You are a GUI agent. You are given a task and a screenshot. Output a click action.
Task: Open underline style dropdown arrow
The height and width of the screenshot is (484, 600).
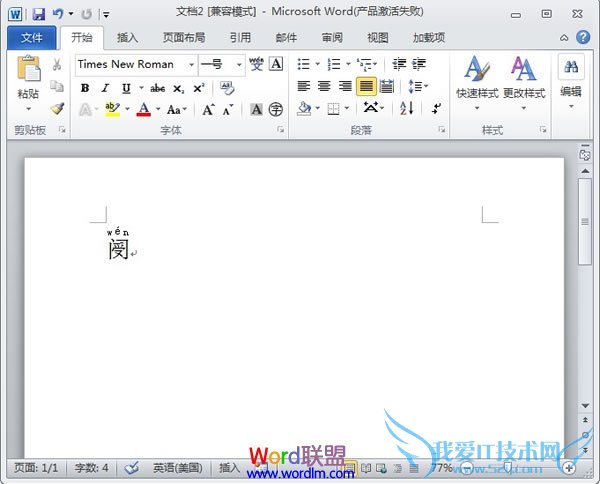(141, 88)
